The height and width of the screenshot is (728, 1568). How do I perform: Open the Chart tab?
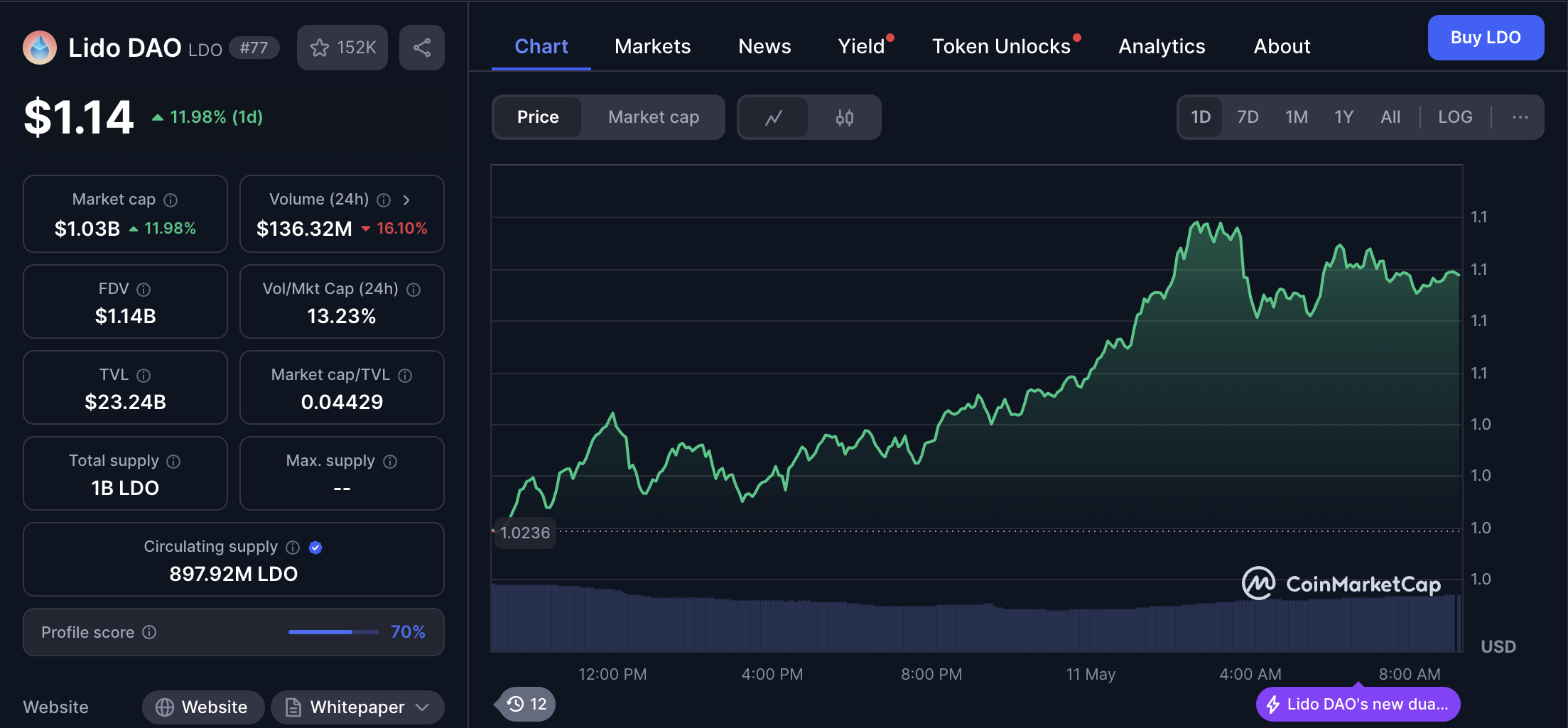point(541,47)
